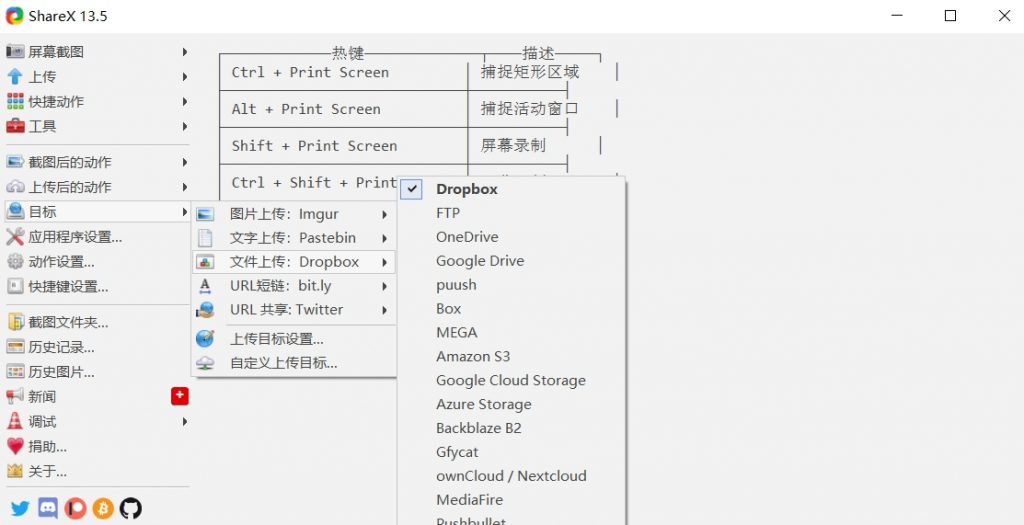Expand the URL短链: bit.ly submenu arrow
Viewport: 1024px width, 525px height.
tap(385, 286)
